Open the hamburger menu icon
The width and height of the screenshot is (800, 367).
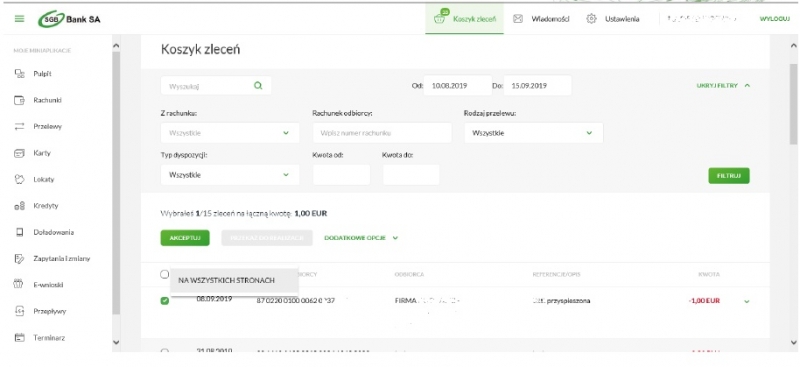(x=19, y=19)
